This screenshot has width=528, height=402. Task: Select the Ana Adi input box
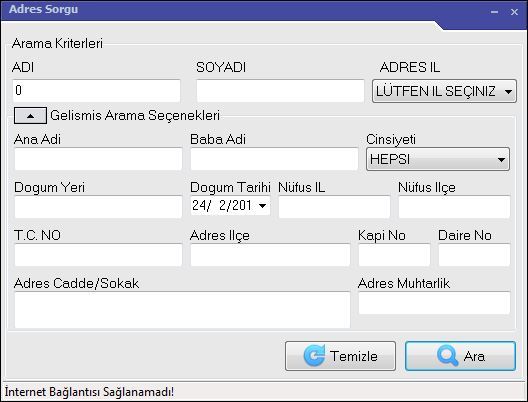coord(98,159)
